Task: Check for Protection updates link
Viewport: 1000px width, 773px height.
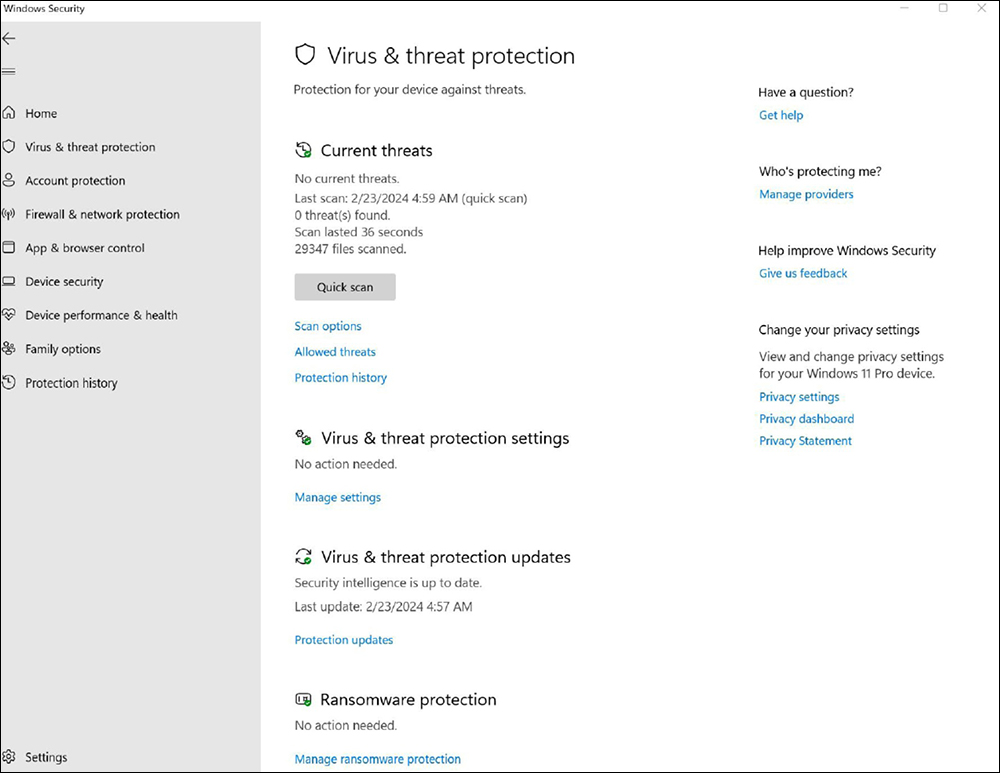Action: tap(343, 640)
